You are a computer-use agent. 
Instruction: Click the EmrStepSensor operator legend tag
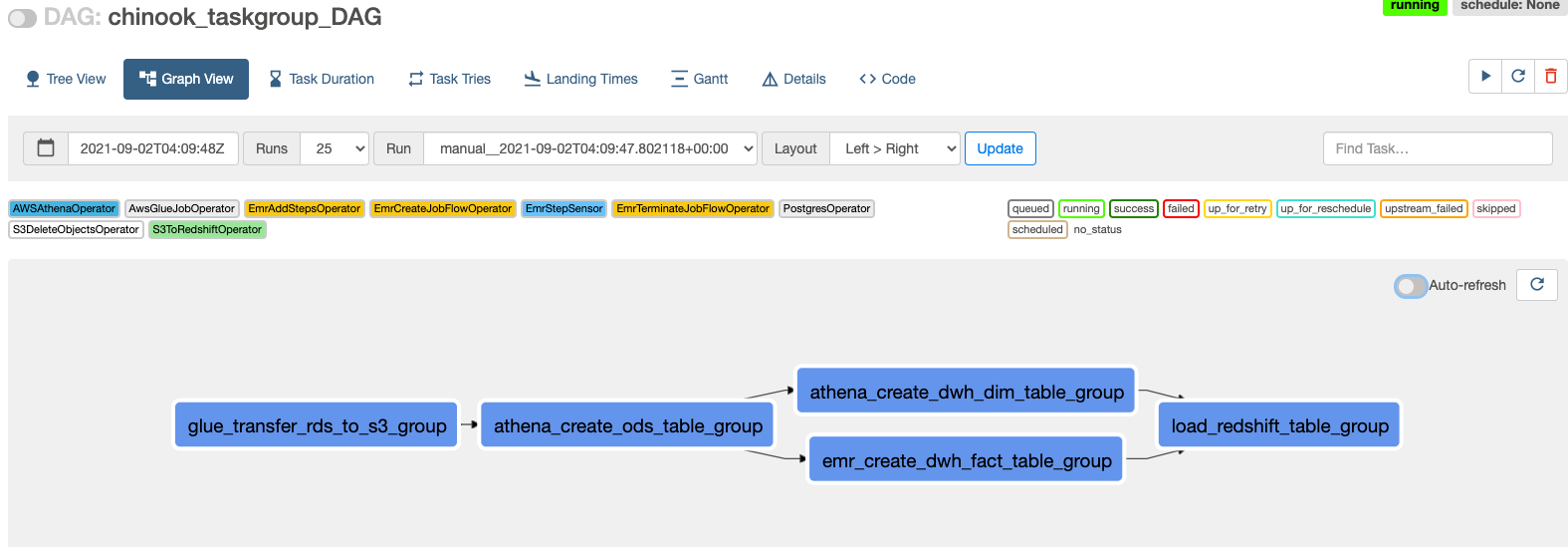pos(563,208)
